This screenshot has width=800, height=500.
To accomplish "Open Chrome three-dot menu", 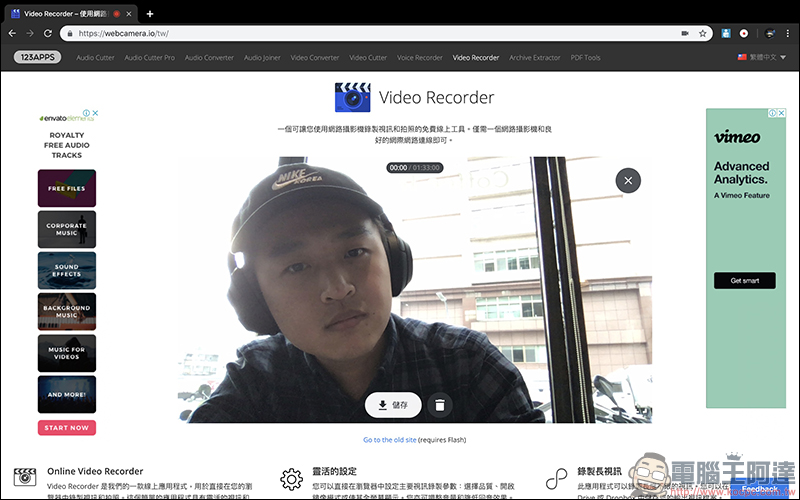I will pos(788,33).
